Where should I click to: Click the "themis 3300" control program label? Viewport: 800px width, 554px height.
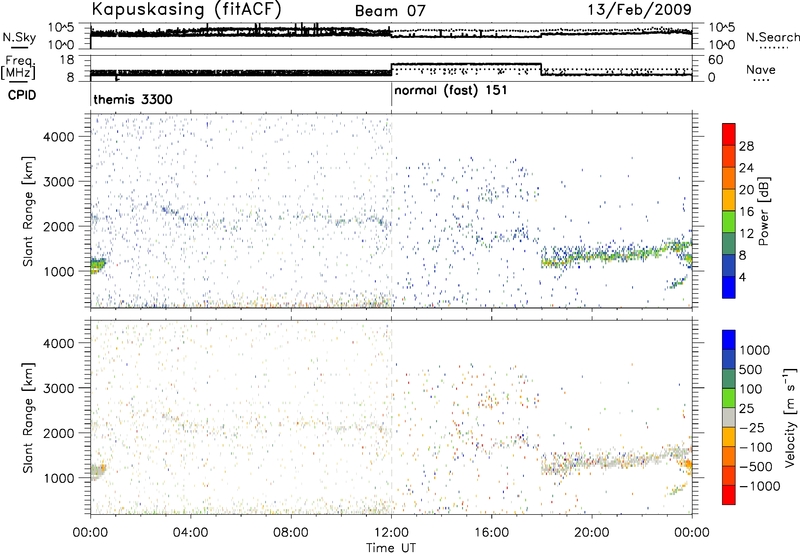pyautogui.click(x=133, y=99)
